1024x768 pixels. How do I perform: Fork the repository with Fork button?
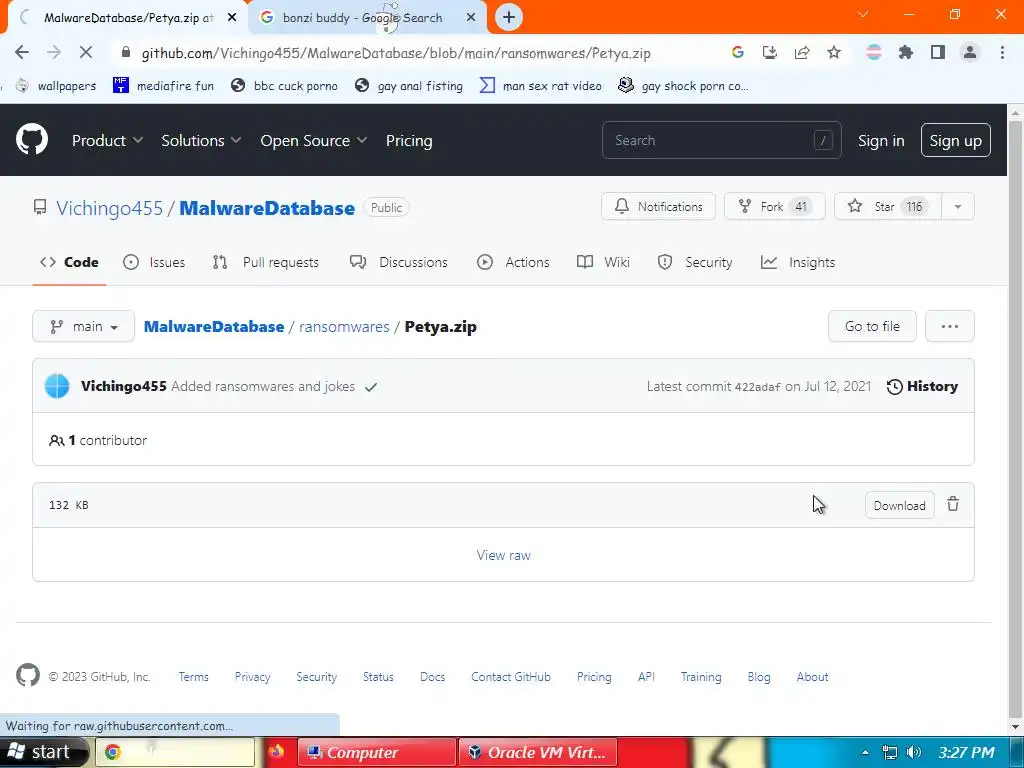[x=775, y=206]
